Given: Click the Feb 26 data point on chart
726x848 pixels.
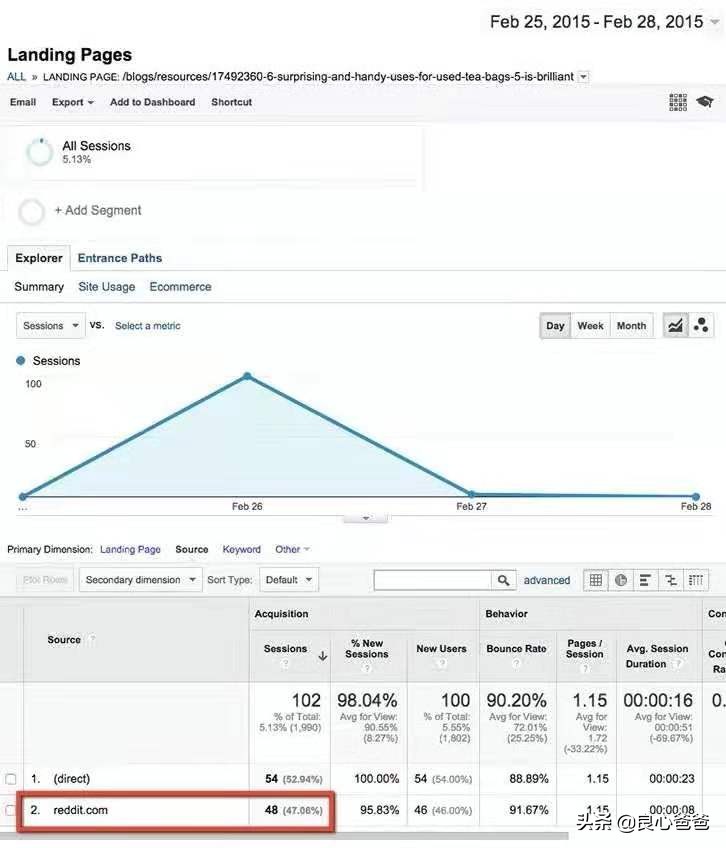Looking at the screenshot, I should click(x=247, y=376).
